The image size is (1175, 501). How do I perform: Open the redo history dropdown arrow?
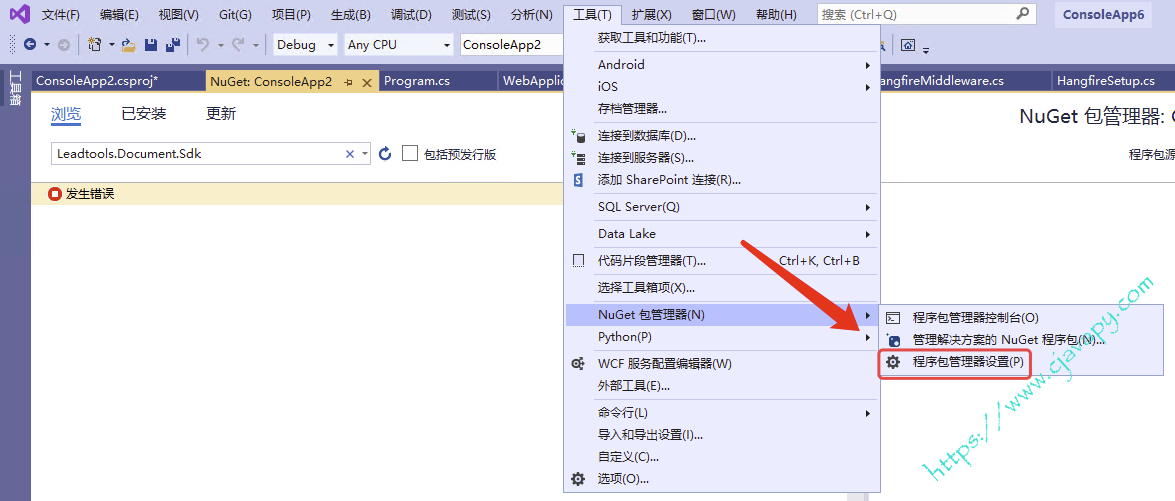[x=256, y=45]
